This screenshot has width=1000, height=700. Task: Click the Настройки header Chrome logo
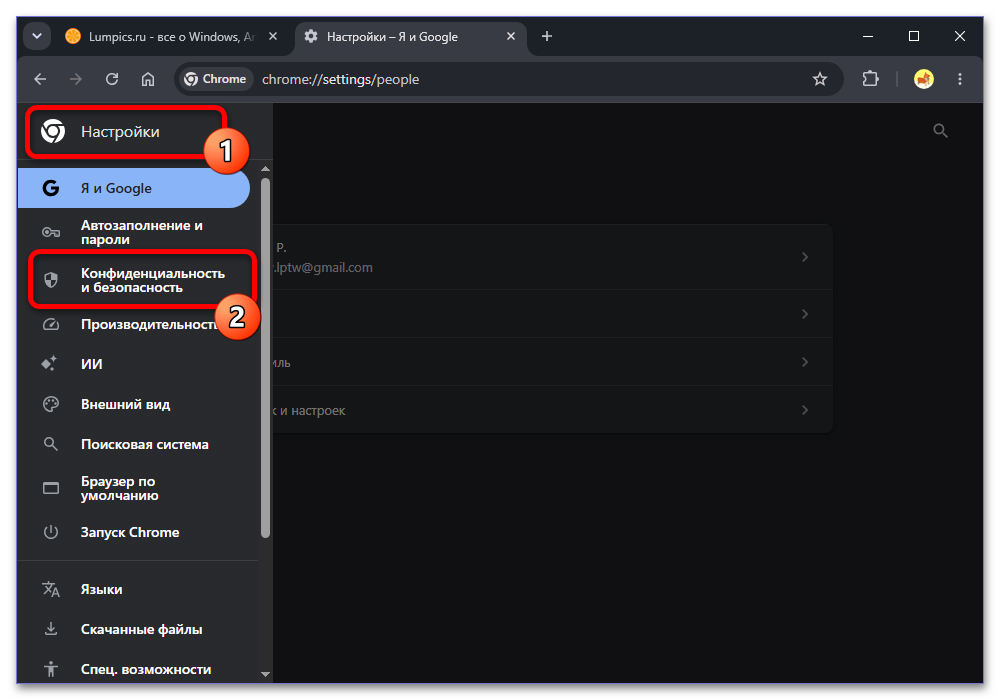click(x=53, y=131)
